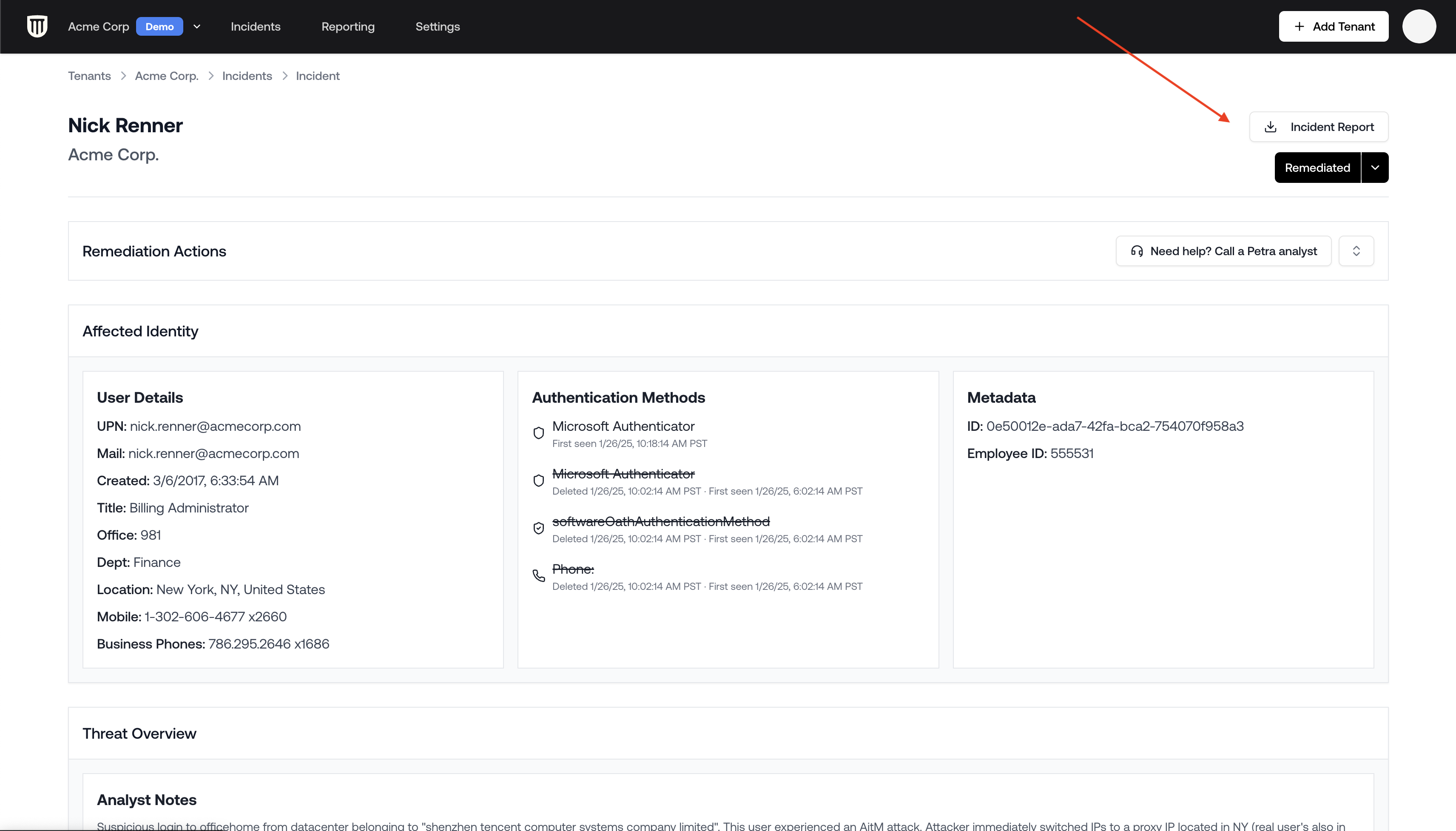This screenshot has height=831, width=1456.
Task: Click the Remediated status button
Action: [x=1317, y=168]
